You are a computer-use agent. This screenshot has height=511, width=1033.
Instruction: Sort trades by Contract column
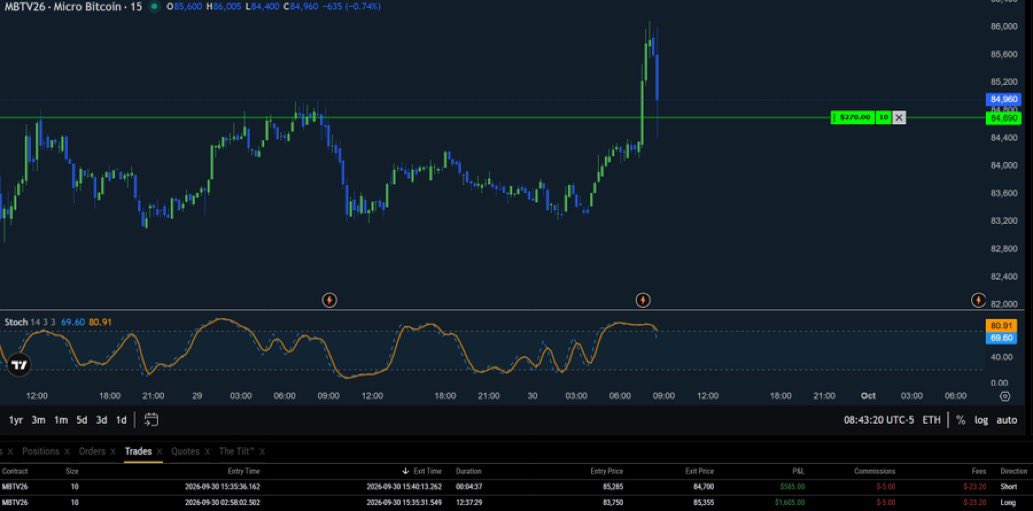(14, 471)
